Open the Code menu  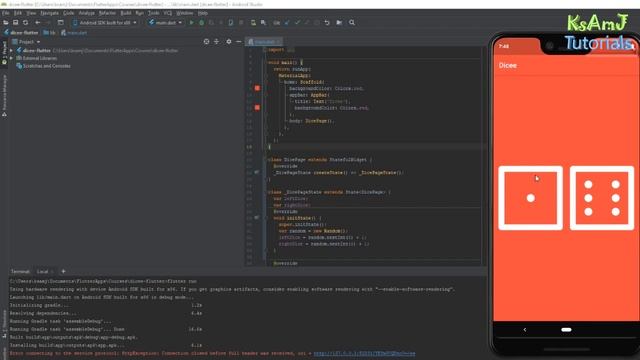click(x=69, y=13)
